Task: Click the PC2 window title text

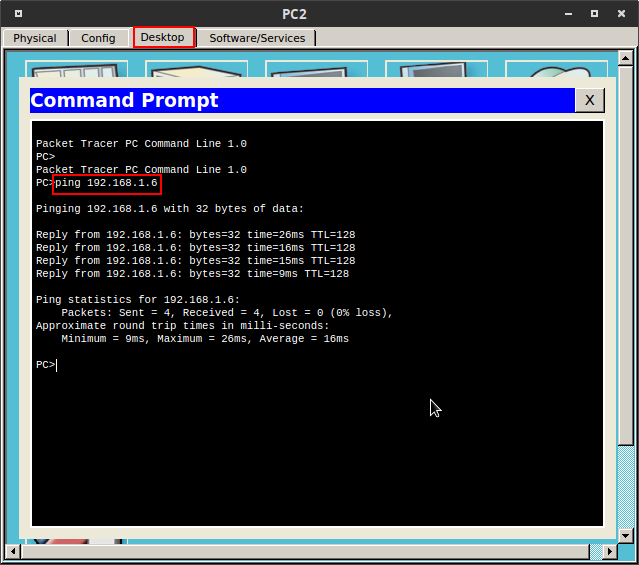Action: click(x=294, y=14)
